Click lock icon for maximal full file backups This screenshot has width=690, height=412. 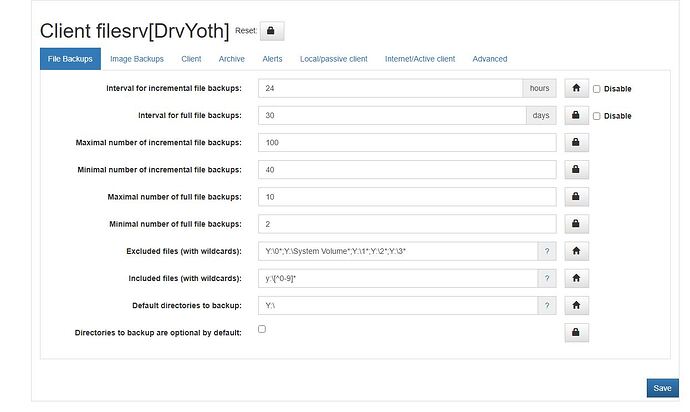577,196
